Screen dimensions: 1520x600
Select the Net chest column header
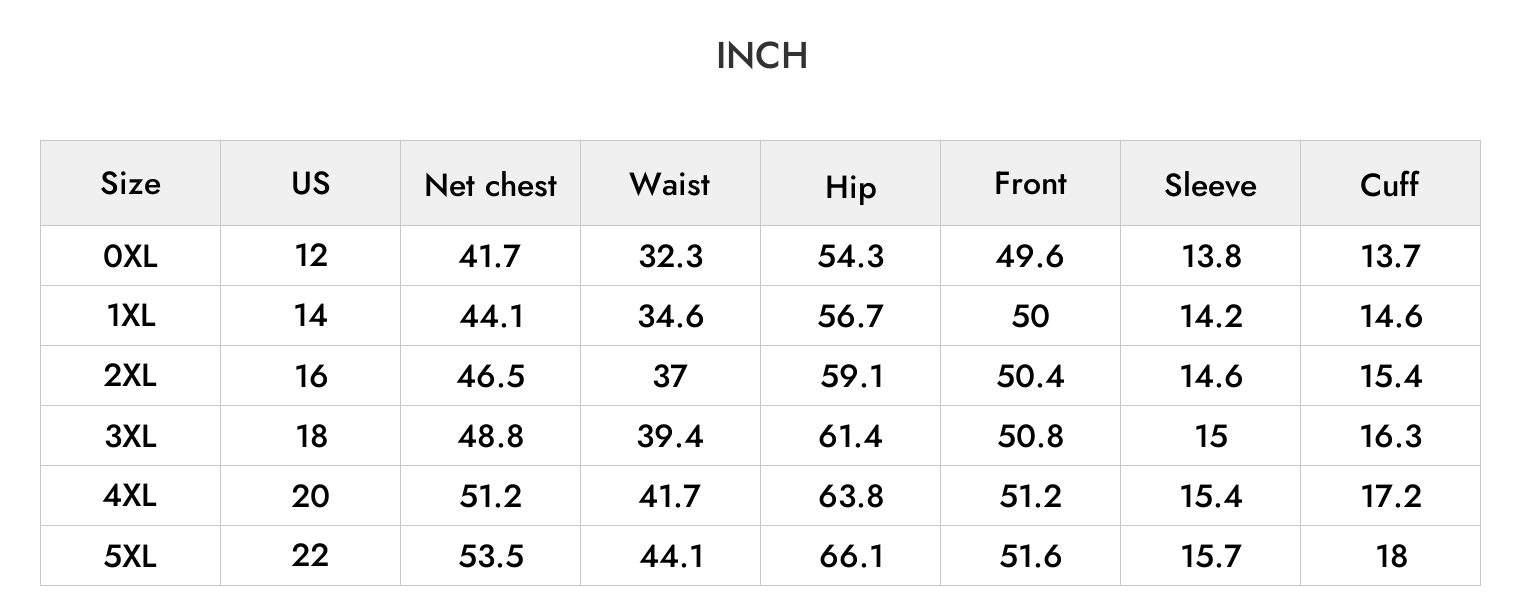490,185
